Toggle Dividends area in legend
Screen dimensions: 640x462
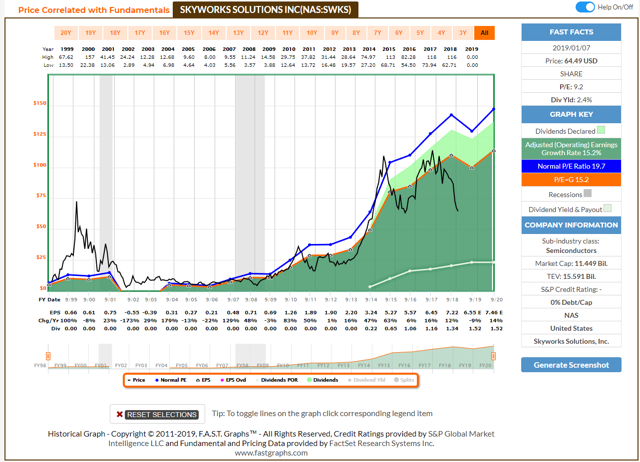(x=322, y=380)
